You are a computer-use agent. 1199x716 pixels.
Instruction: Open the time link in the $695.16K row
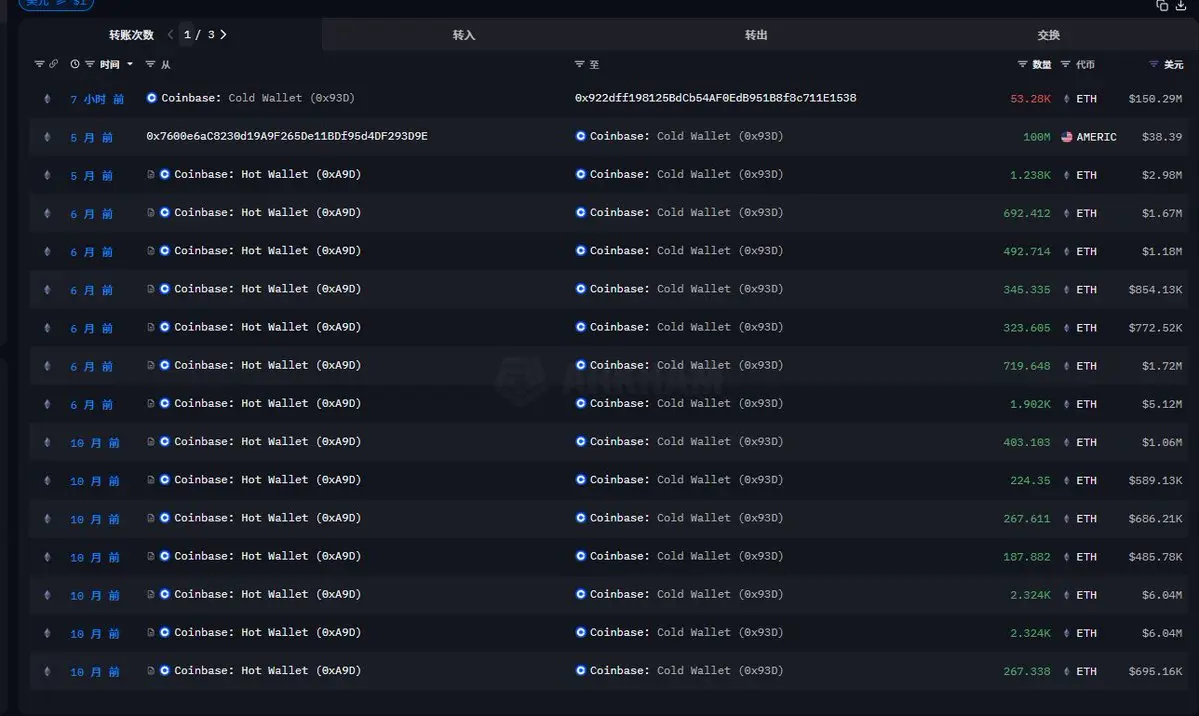pyautogui.click(x=95, y=672)
